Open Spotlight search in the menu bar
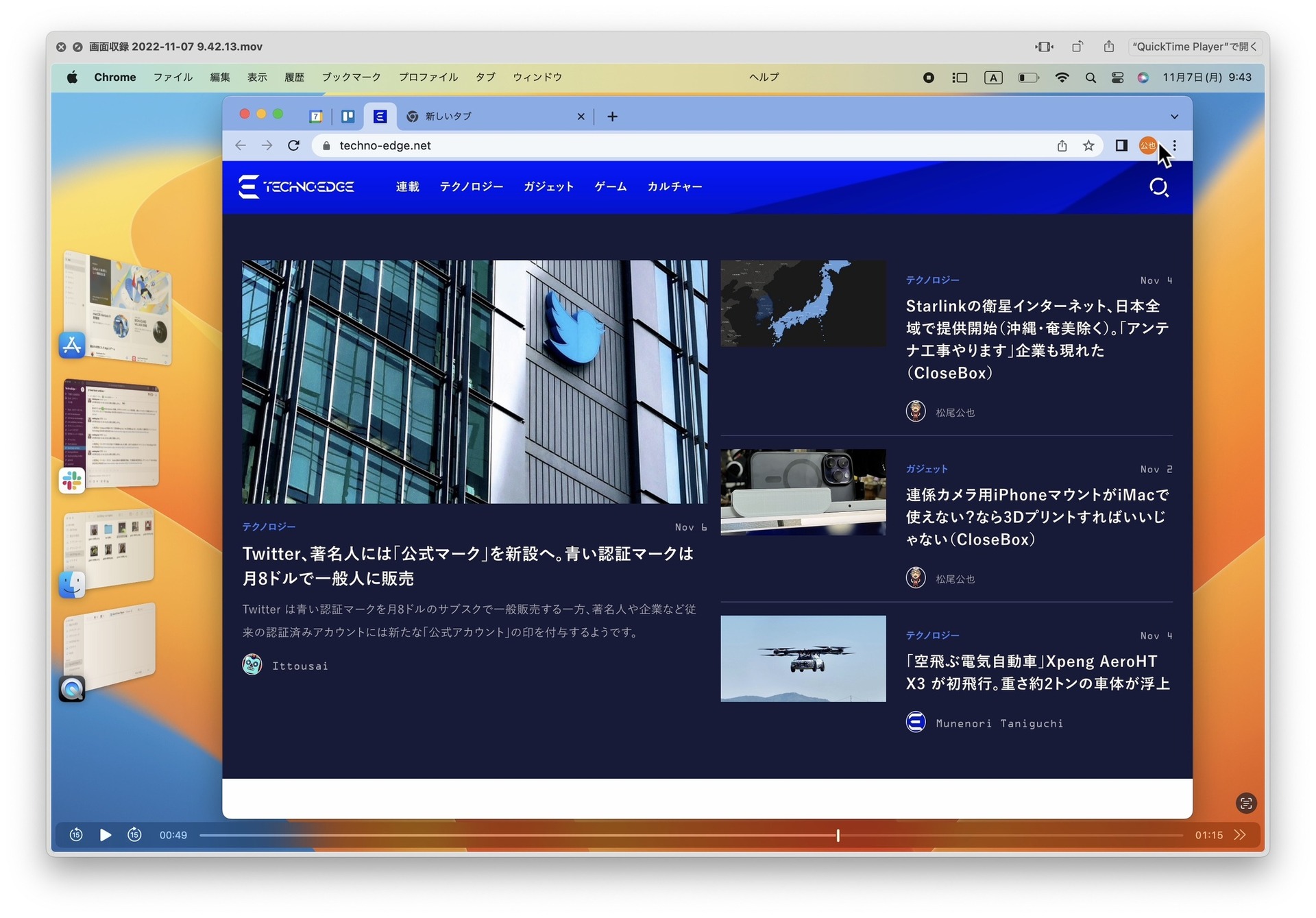The height and width of the screenshot is (918, 1316). tap(1090, 77)
